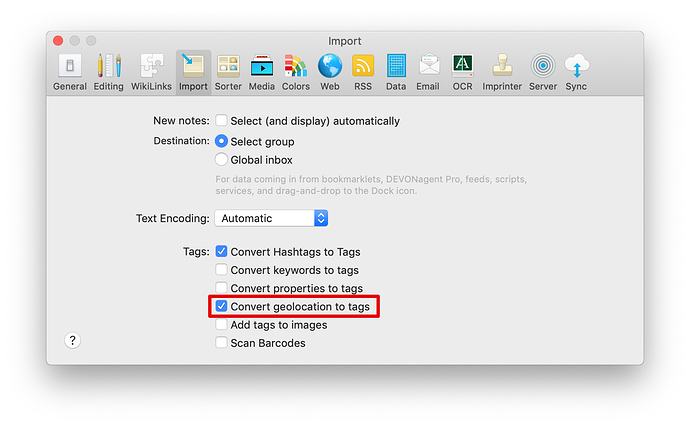Choose the Global inbox destination

click(x=221, y=159)
